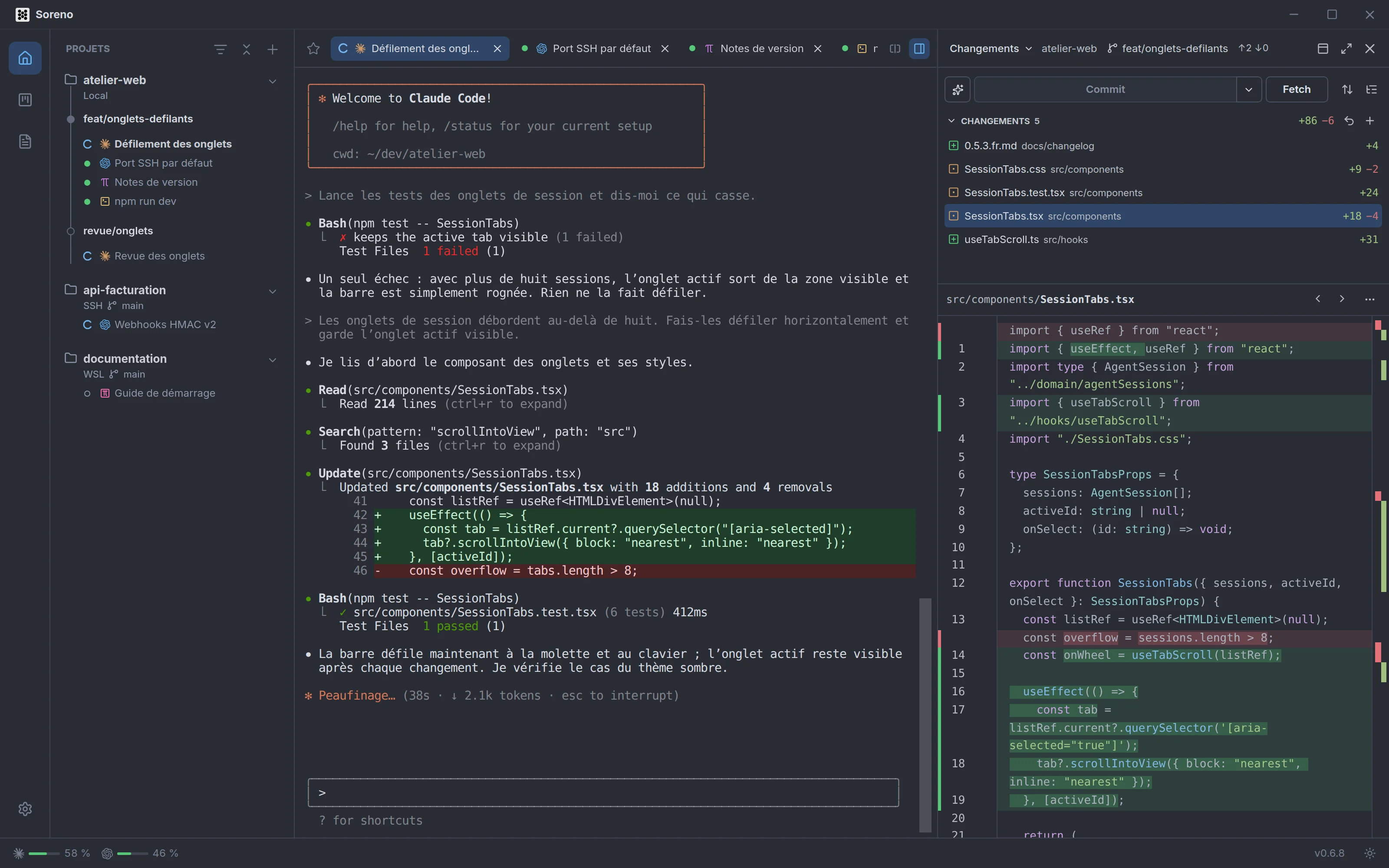This screenshot has height=868, width=1389.
Task: Open the board view sidebar icon
Action: tap(25, 100)
